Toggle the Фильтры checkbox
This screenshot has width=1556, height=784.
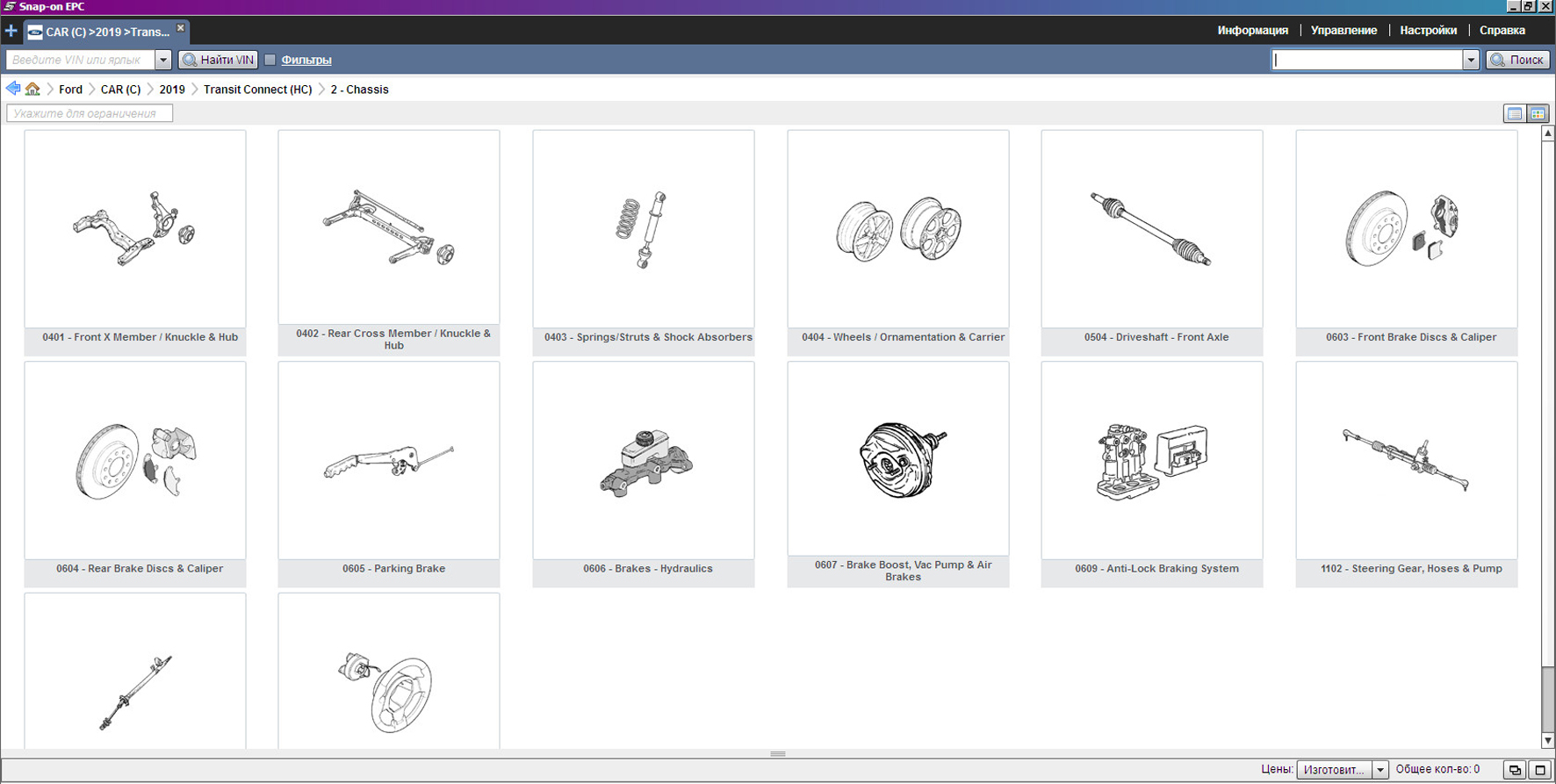pos(270,60)
